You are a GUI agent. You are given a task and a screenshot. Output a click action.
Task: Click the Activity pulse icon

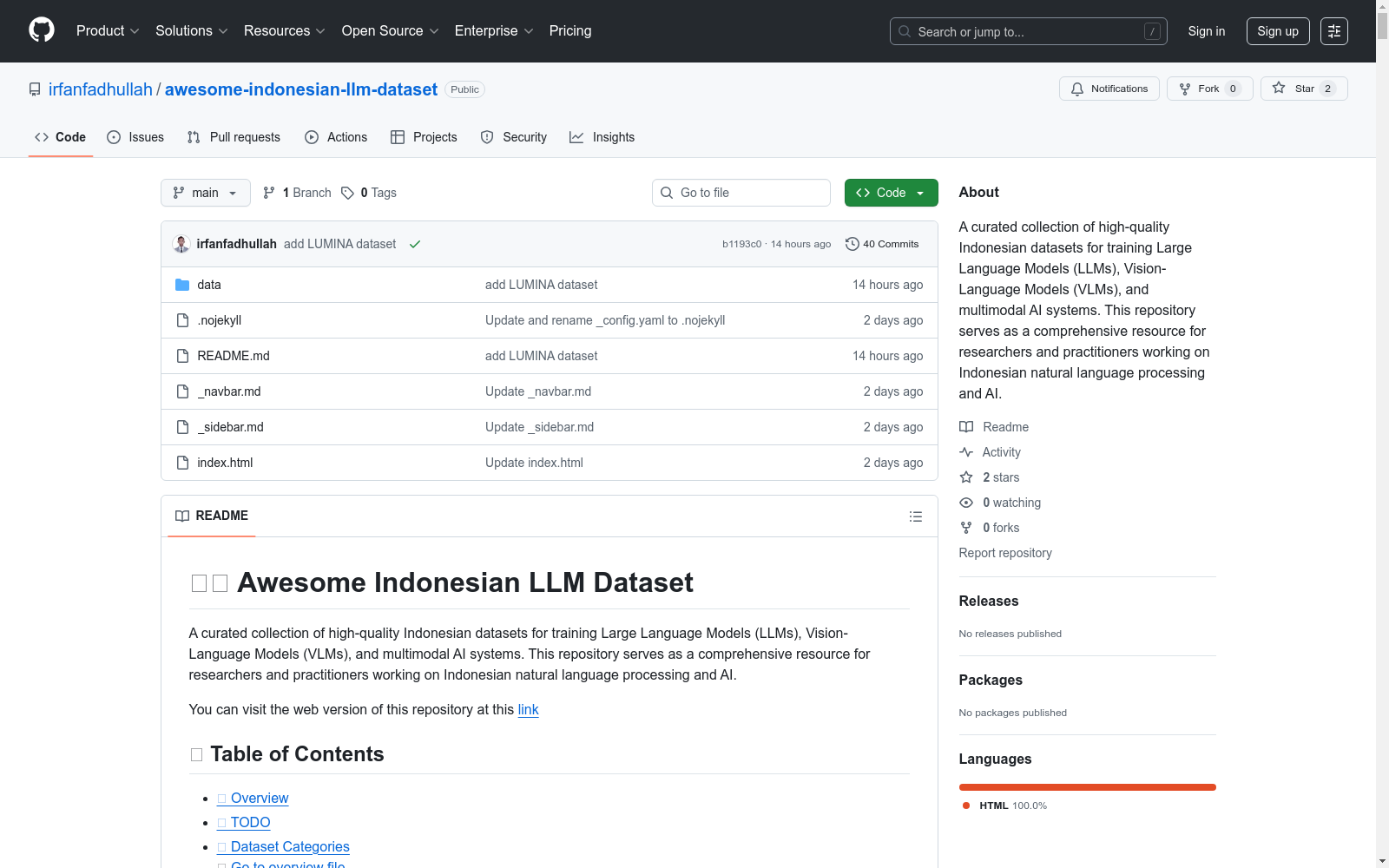coord(966,452)
